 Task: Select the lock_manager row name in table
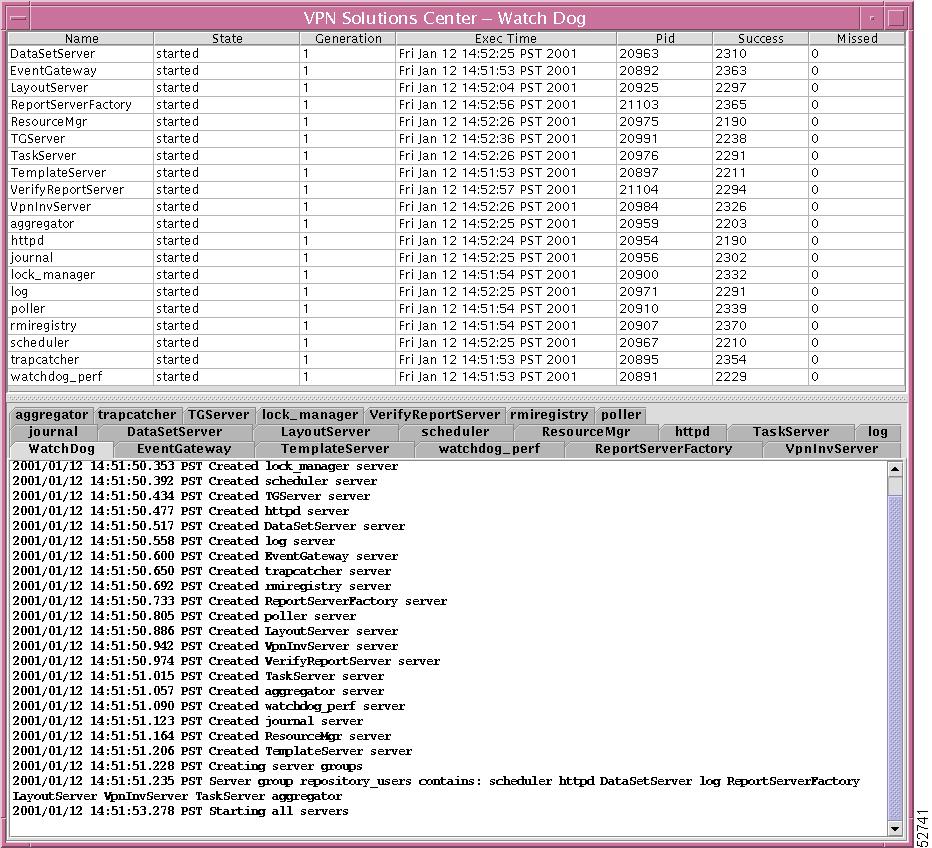coord(53,275)
